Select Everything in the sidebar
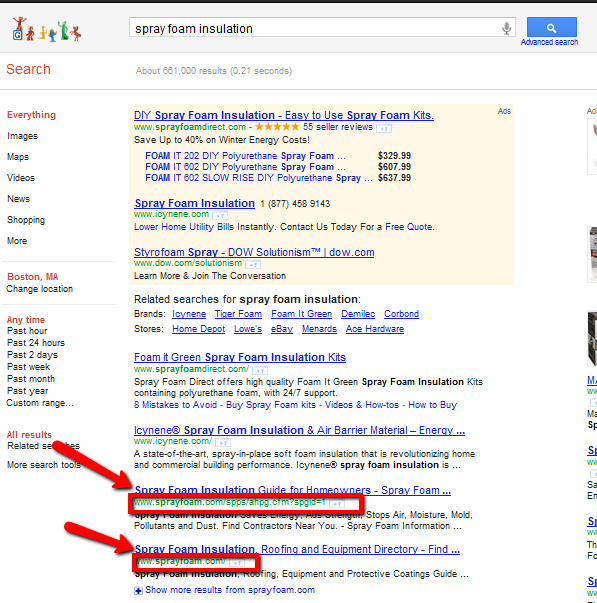The height and width of the screenshot is (603, 597). (31, 115)
